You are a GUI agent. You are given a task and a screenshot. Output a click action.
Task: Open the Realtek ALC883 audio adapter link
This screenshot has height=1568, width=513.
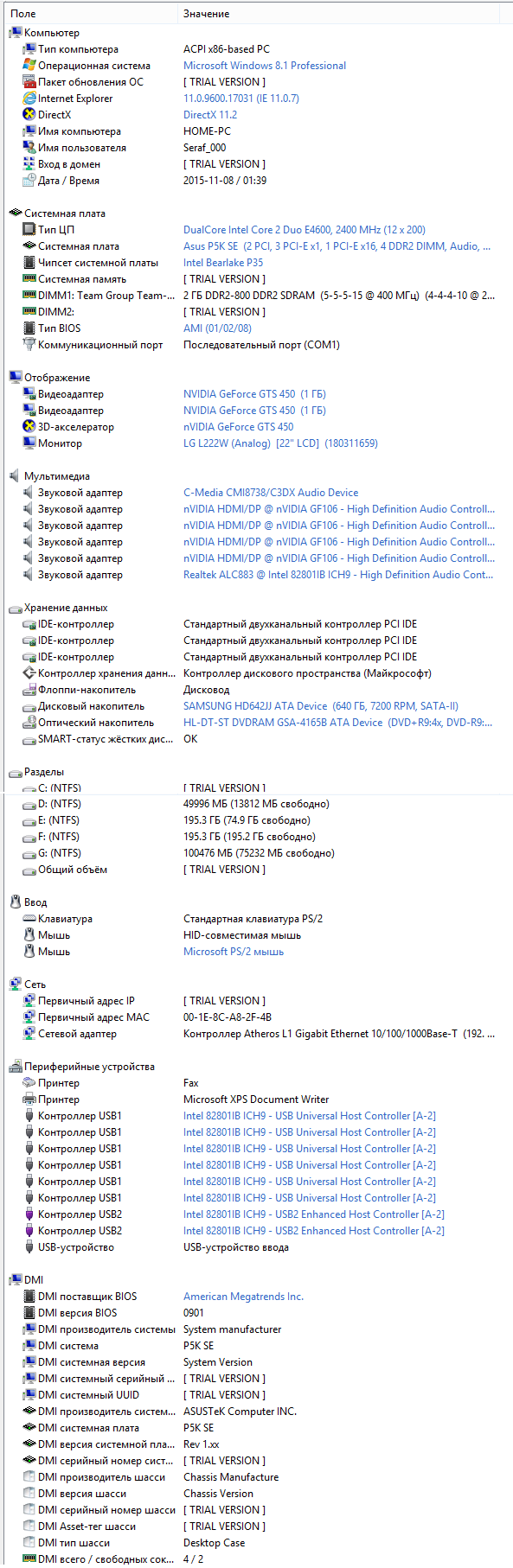tap(339, 575)
